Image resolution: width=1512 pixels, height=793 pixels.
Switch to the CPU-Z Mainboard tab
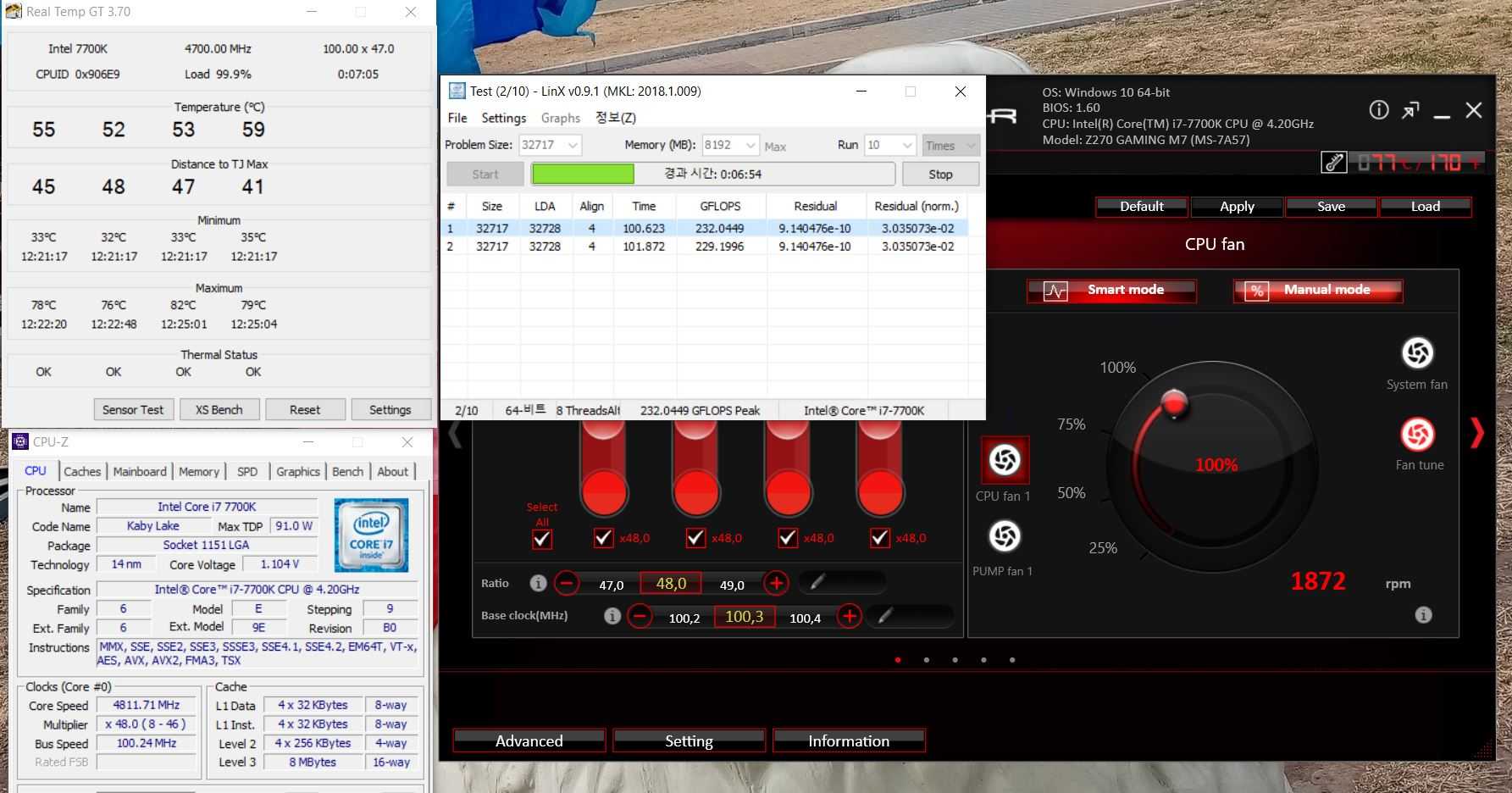click(x=140, y=472)
